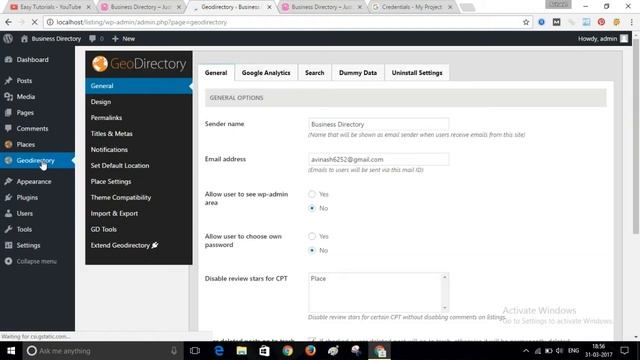The width and height of the screenshot is (640, 360).
Task: Click the red Pinterest extension icon
Action: pos(601,22)
